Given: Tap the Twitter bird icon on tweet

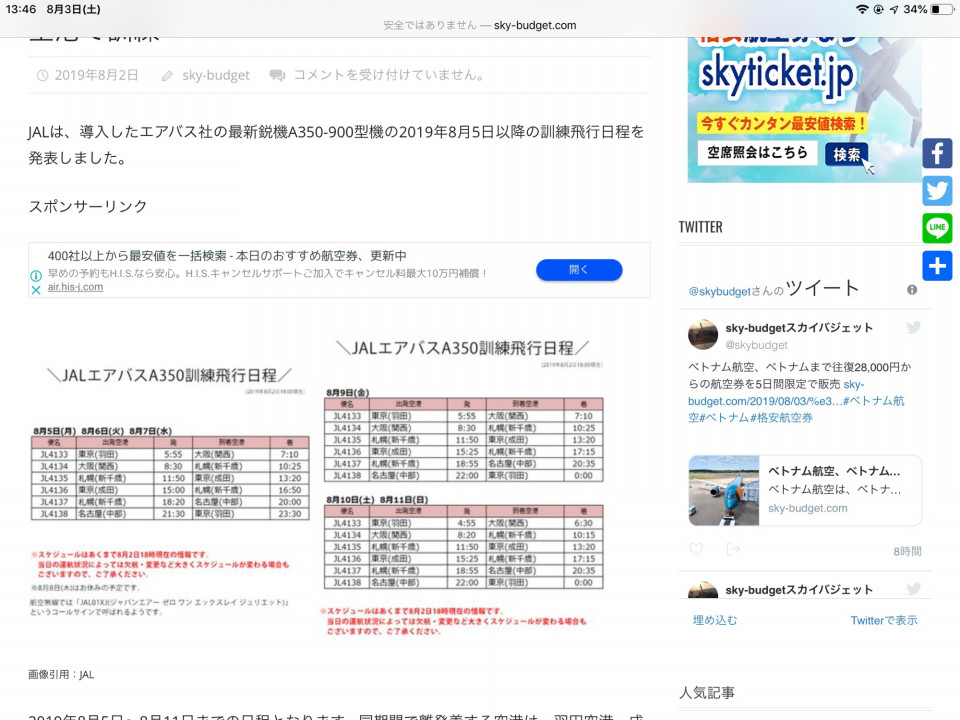Looking at the screenshot, I should [913, 328].
